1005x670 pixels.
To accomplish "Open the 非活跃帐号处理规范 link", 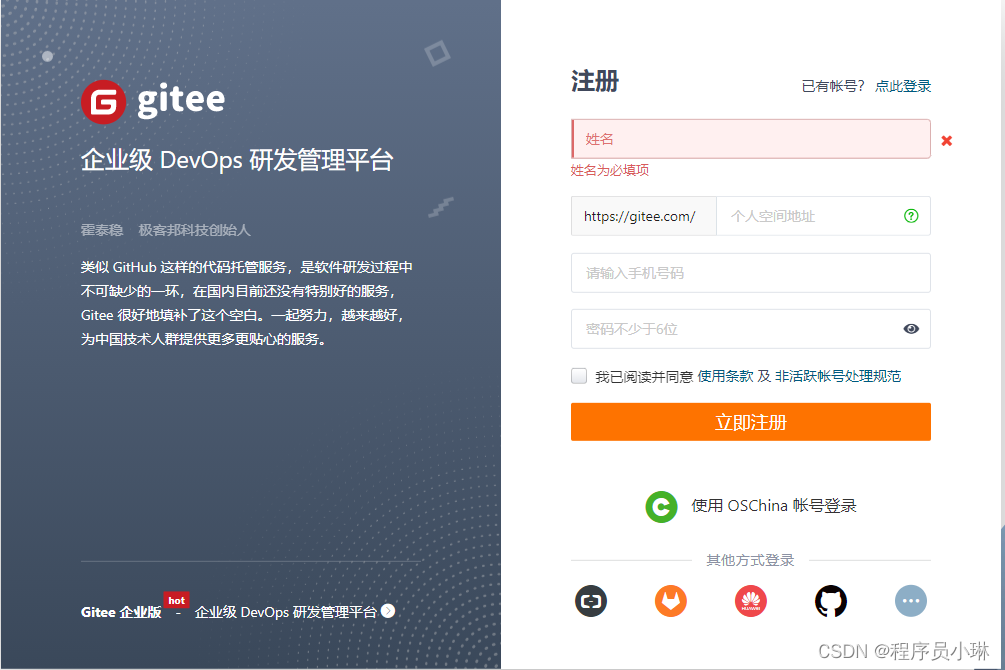I will pos(838,376).
